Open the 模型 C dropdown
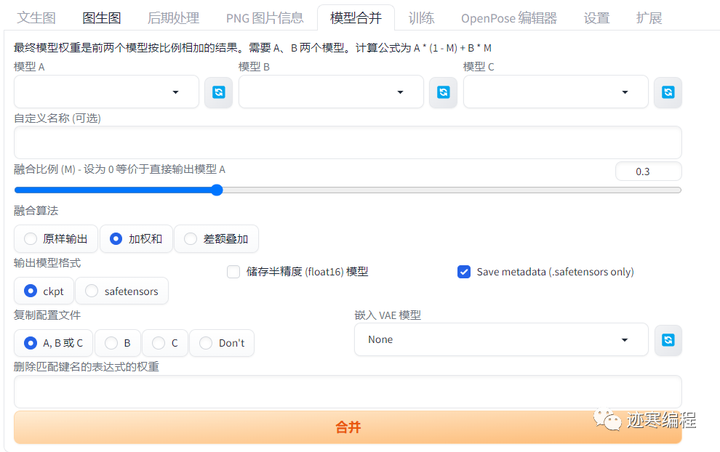This screenshot has height=452, width=720. click(x=556, y=92)
